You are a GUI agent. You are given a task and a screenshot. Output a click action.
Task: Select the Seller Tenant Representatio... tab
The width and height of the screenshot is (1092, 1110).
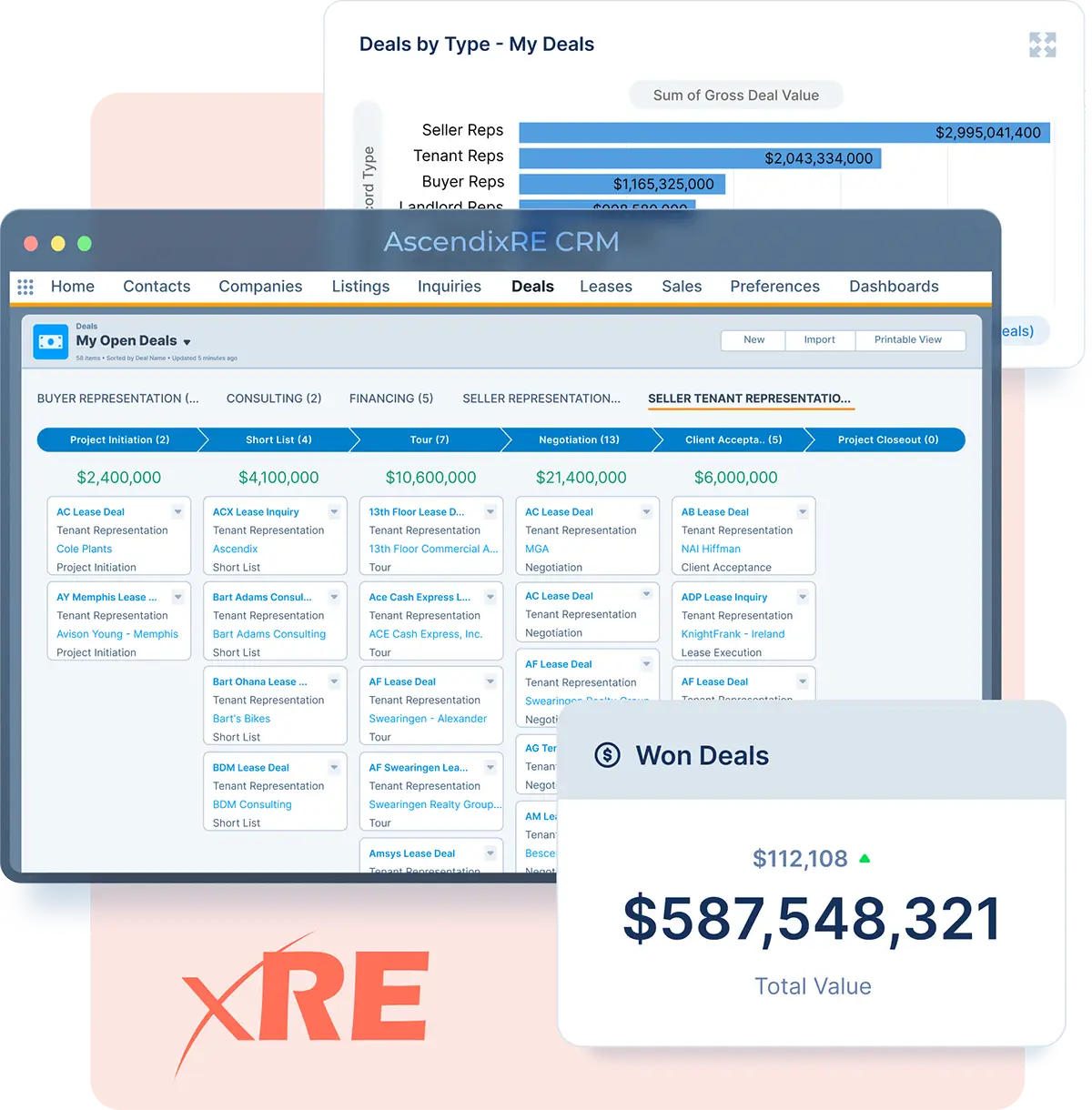[750, 399]
